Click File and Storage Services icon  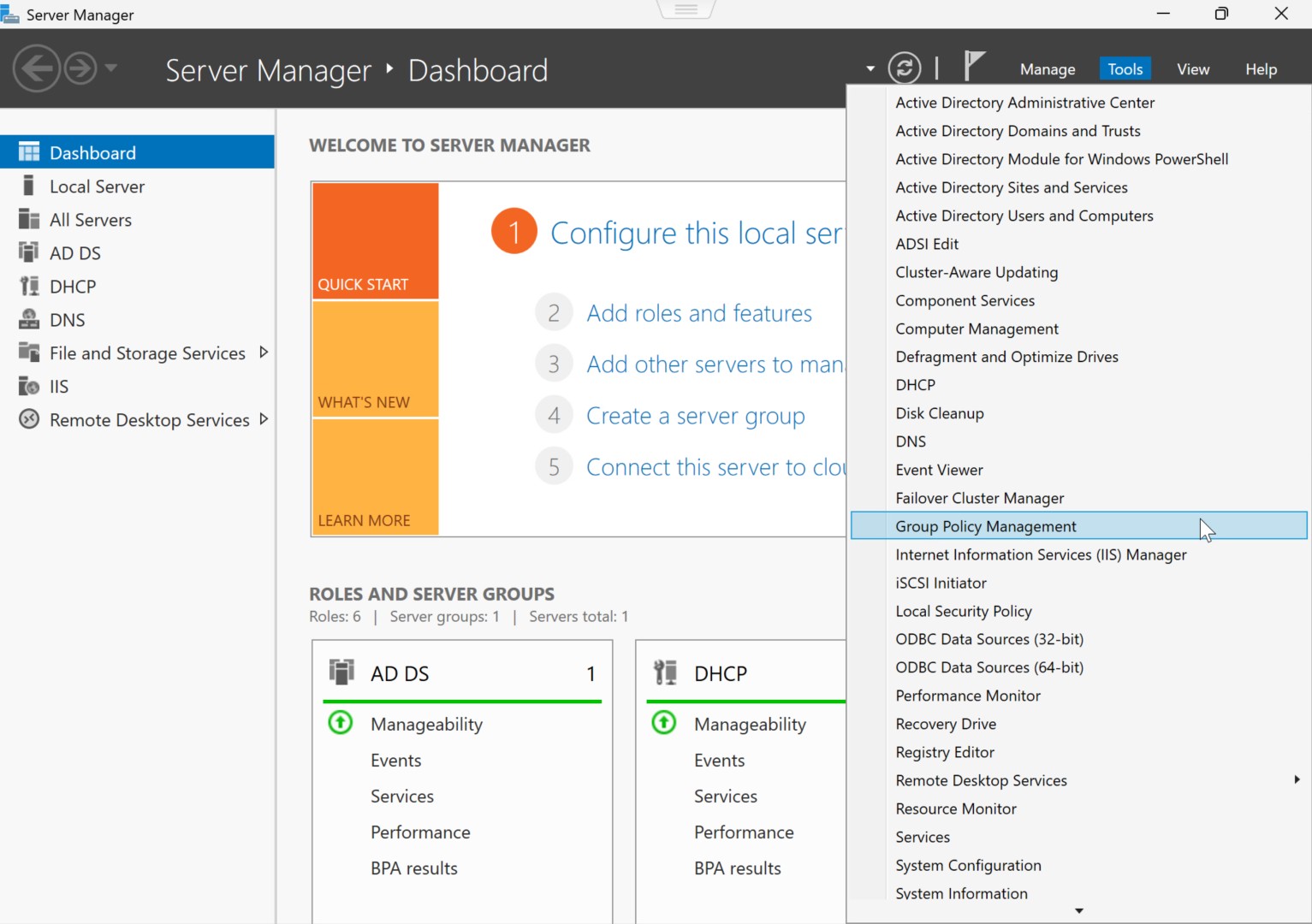(x=29, y=352)
